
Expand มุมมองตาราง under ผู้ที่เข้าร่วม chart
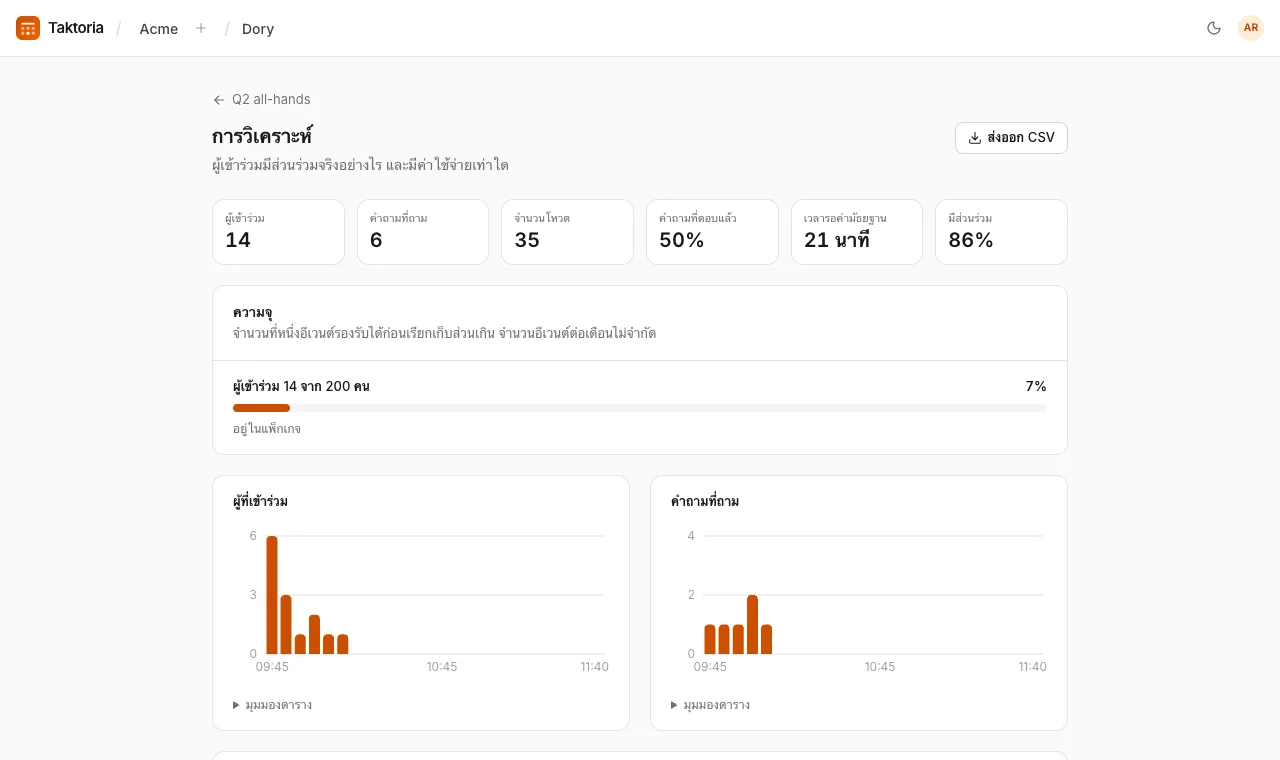pyautogui.click(x=272, y=705)
